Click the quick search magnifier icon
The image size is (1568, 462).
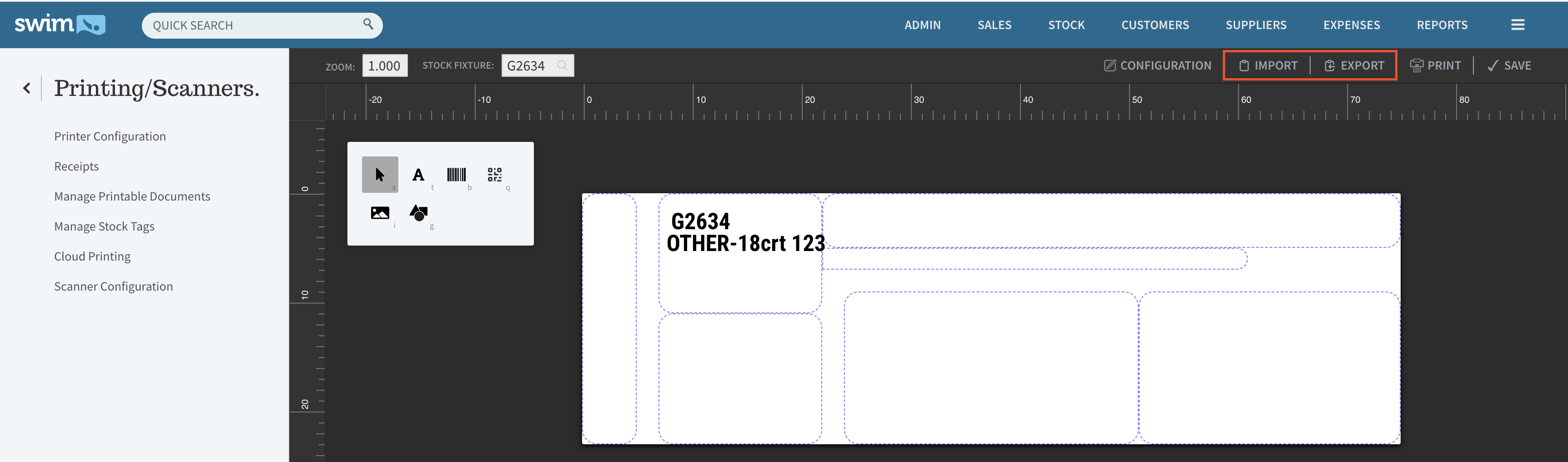pos(367,24)
